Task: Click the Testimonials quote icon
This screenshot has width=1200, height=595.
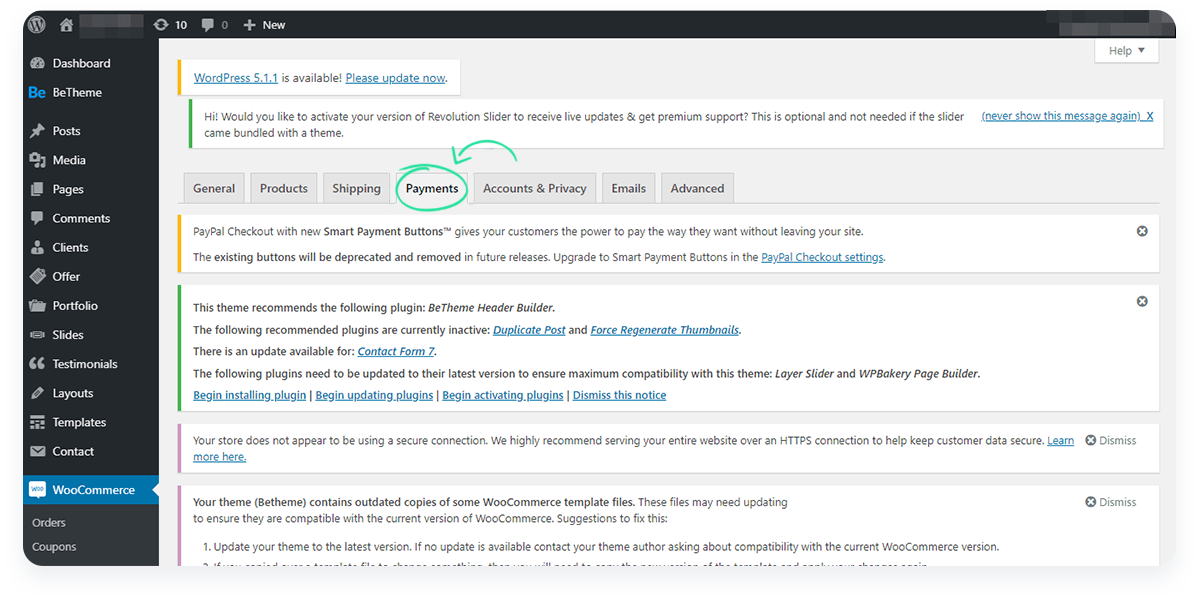Action: click(37, 364)
